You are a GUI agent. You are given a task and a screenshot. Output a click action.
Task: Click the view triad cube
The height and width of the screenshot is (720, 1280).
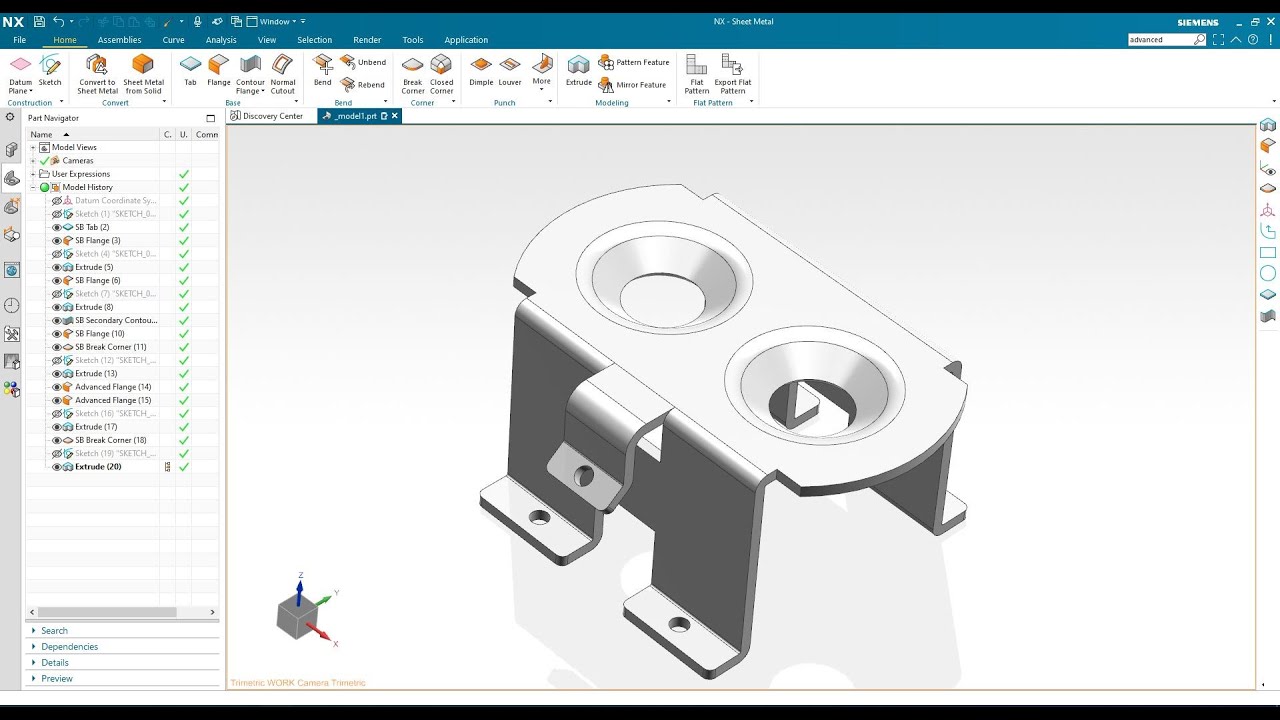[297, 618]
